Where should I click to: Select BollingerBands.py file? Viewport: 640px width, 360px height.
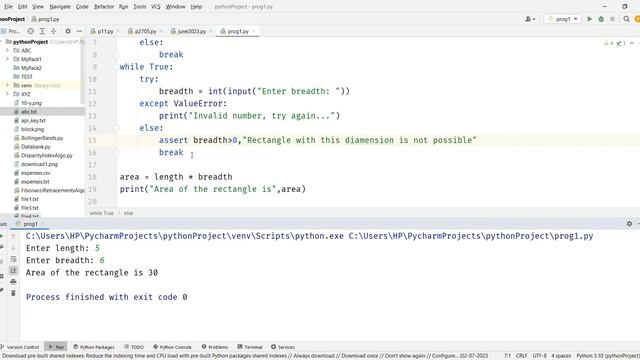[x=42, y=138]
